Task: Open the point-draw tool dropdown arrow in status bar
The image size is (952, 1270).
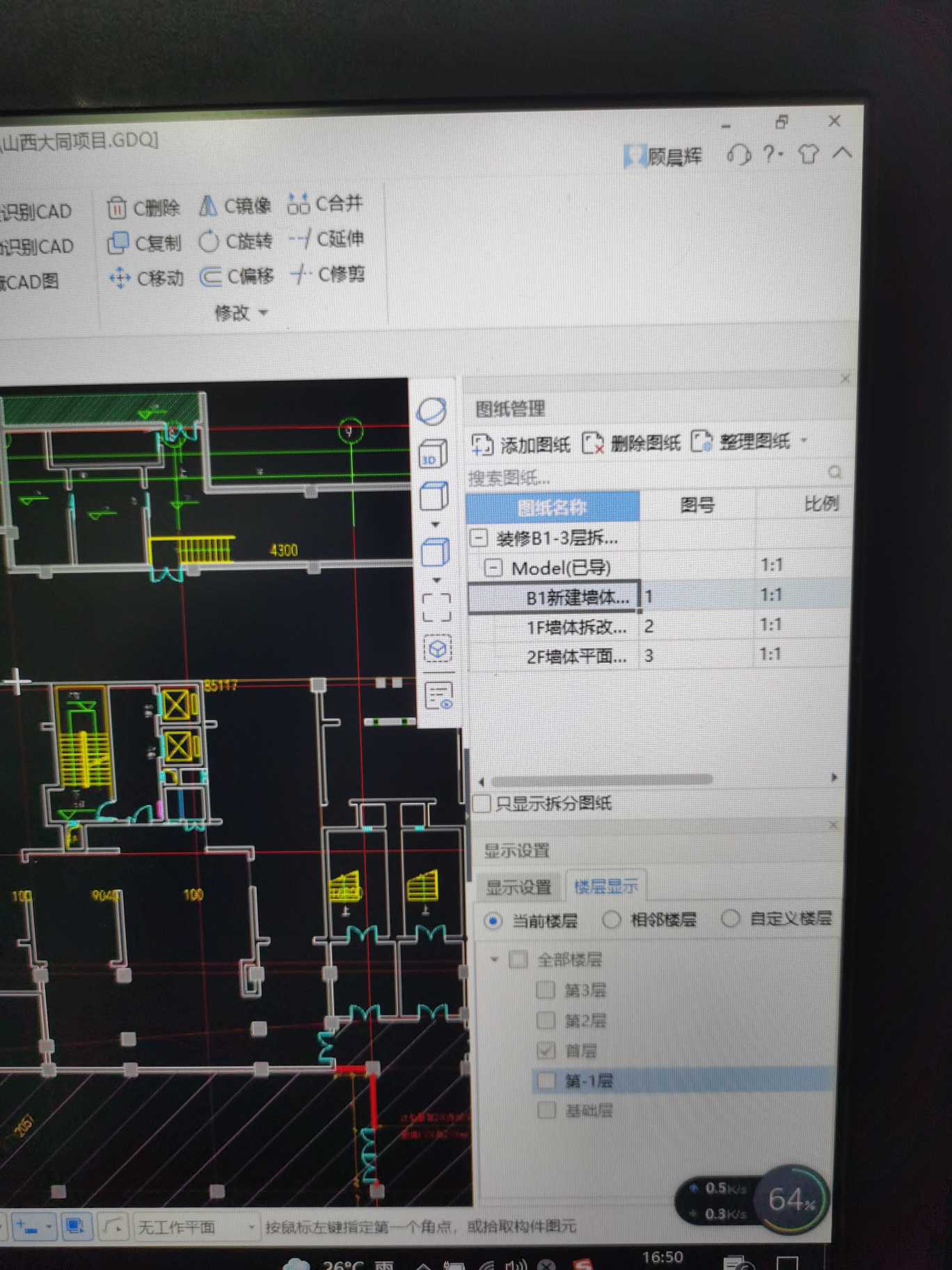Action: [x=48, y=1226]
